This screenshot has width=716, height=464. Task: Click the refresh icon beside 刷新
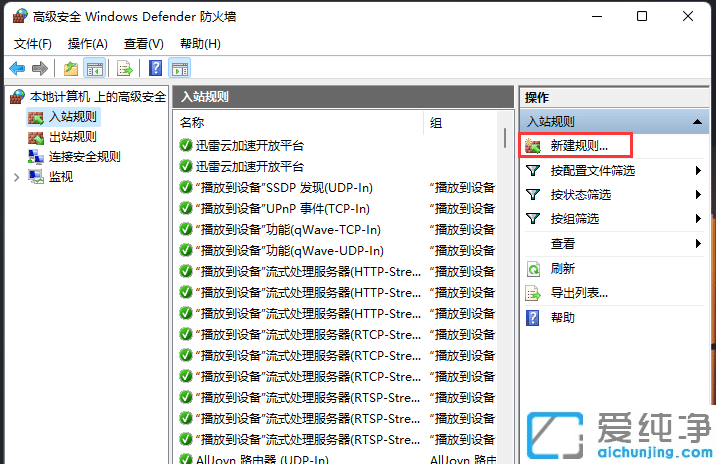(533, 269)
